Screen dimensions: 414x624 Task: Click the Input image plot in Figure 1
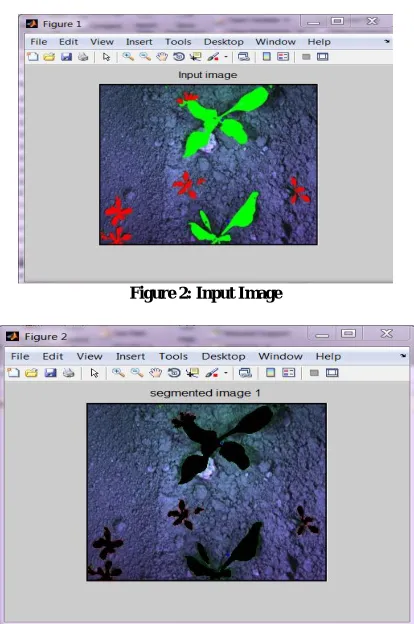[x=208, y=164]
